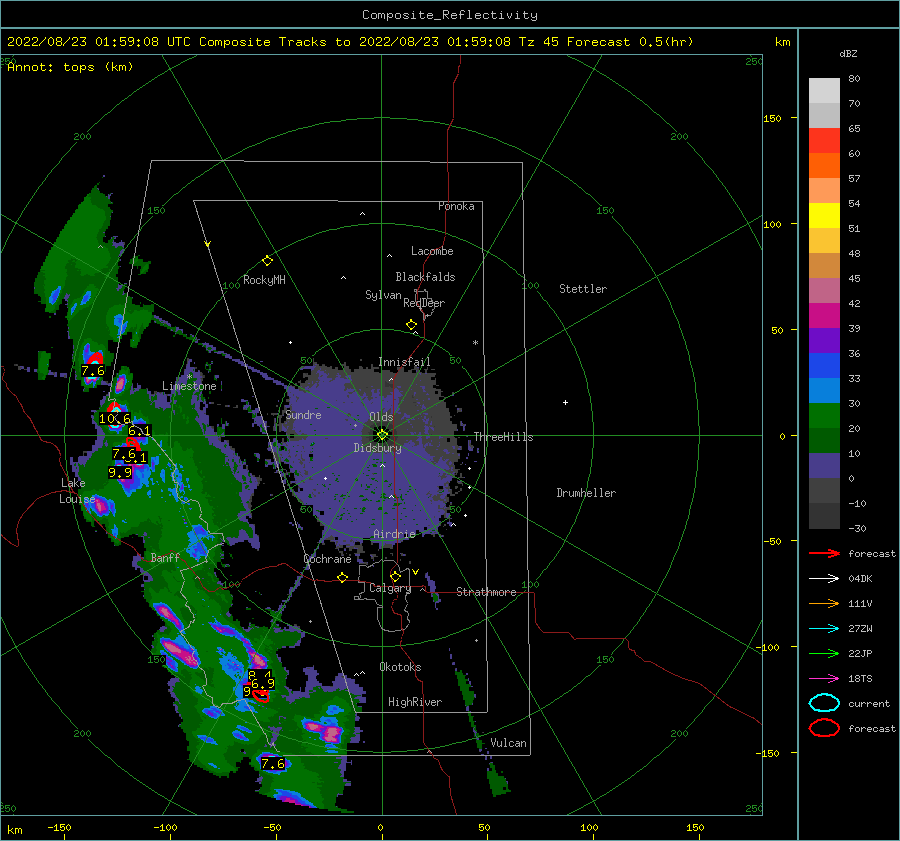Click the Lake Louise label
Screen dimensions: 900x841
76,491
